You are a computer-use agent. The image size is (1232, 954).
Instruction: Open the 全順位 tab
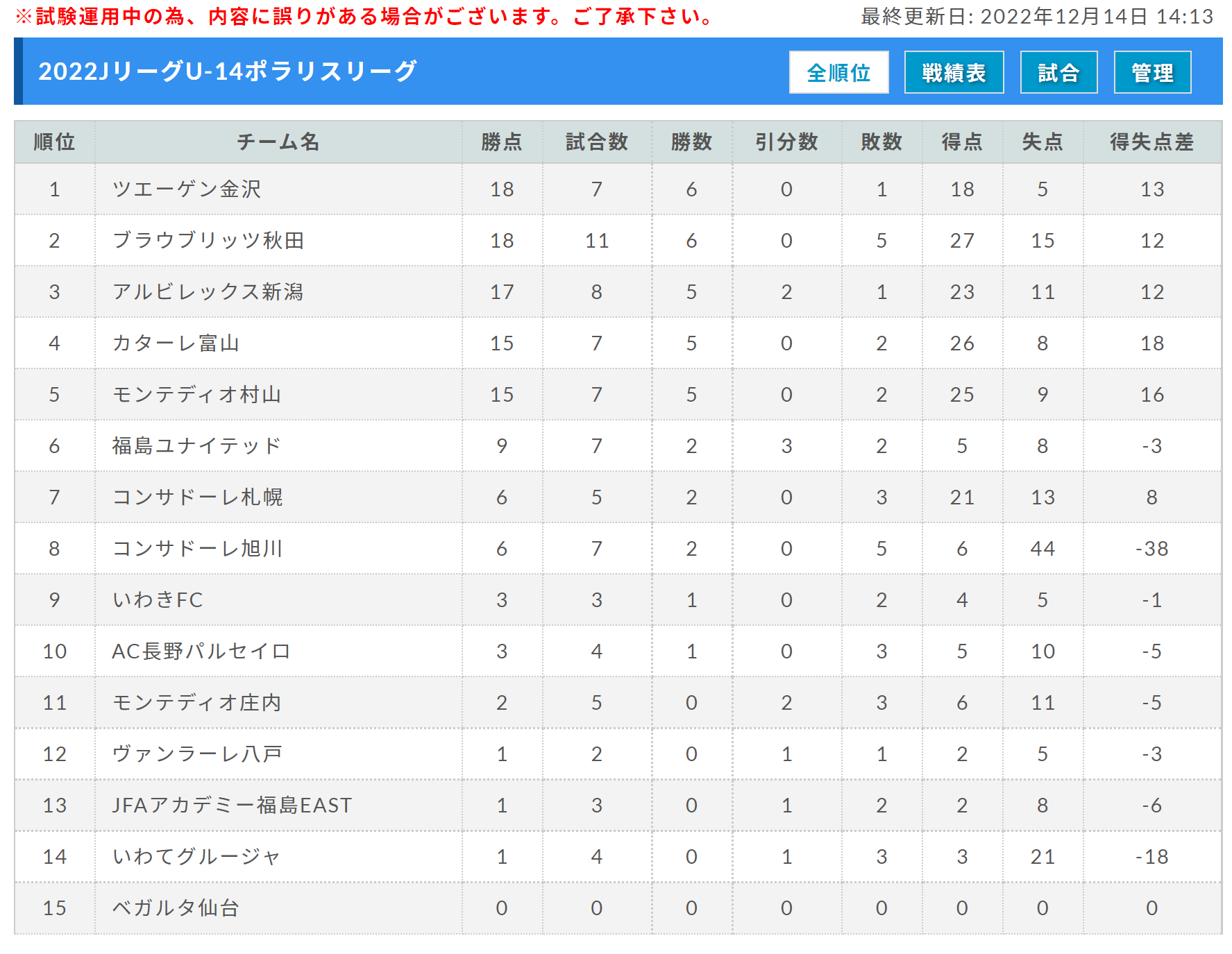(x=838, y=72)
